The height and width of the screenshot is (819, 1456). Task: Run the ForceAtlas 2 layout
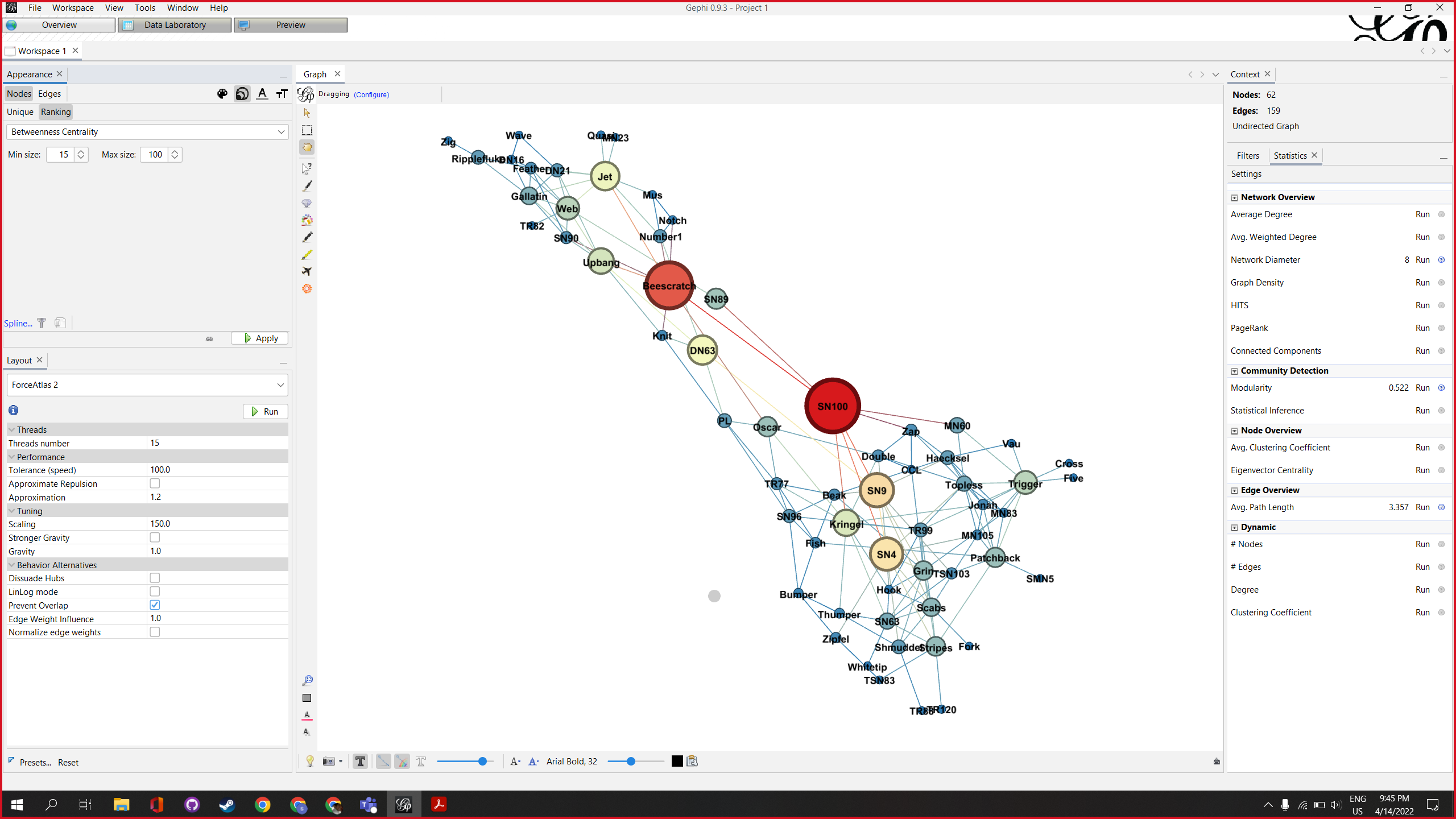pos(265,411)
